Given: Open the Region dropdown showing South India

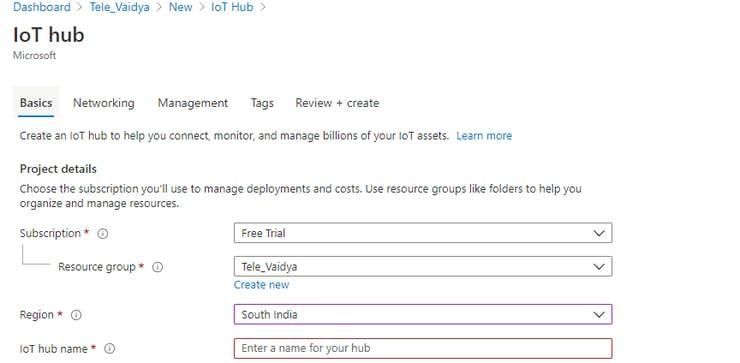Looking at the screenshot, I should pos(423,314).
